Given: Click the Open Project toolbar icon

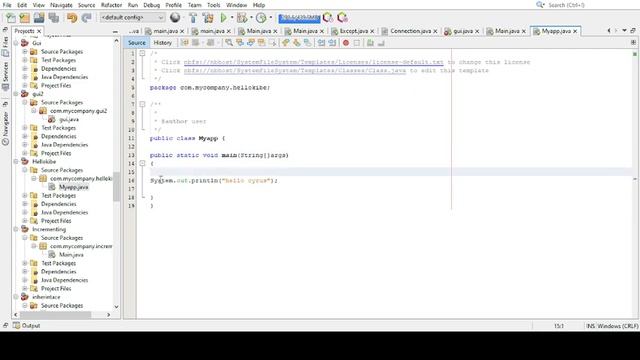Looking at the screenshot, I should point(39,18).
